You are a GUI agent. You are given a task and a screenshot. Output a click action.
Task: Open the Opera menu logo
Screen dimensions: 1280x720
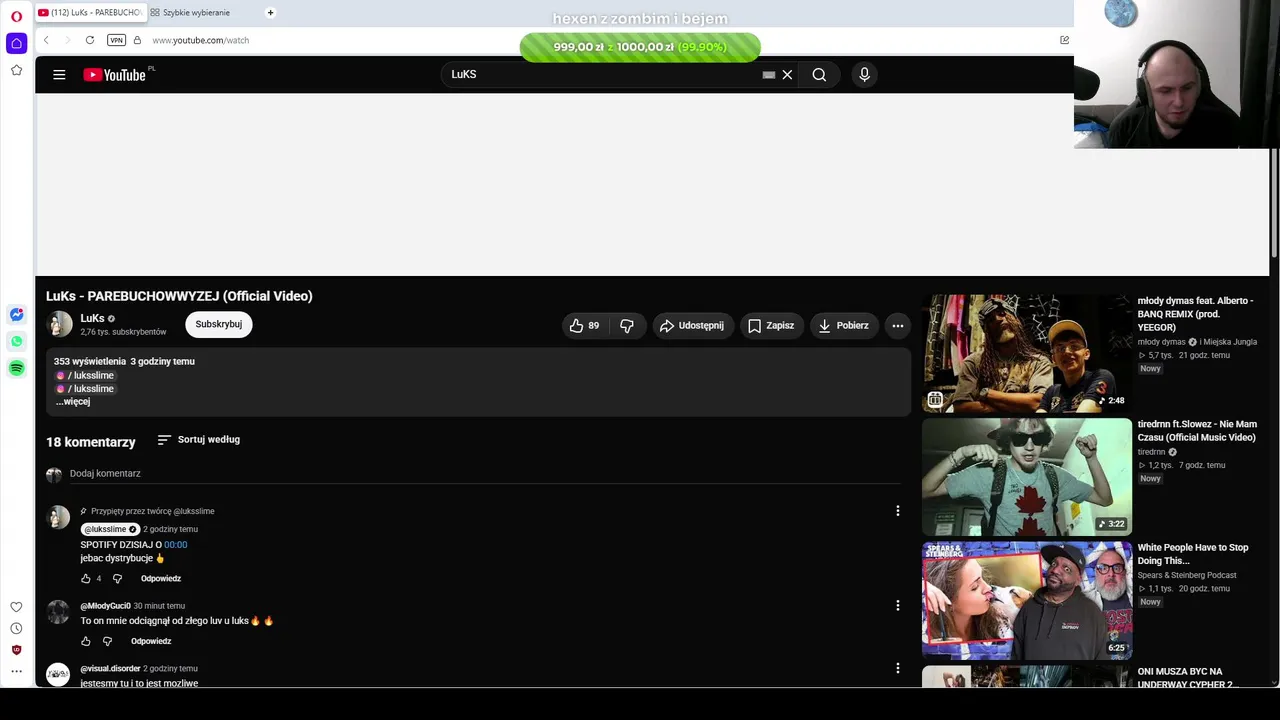pyautogui.click(x=16, y=16)
